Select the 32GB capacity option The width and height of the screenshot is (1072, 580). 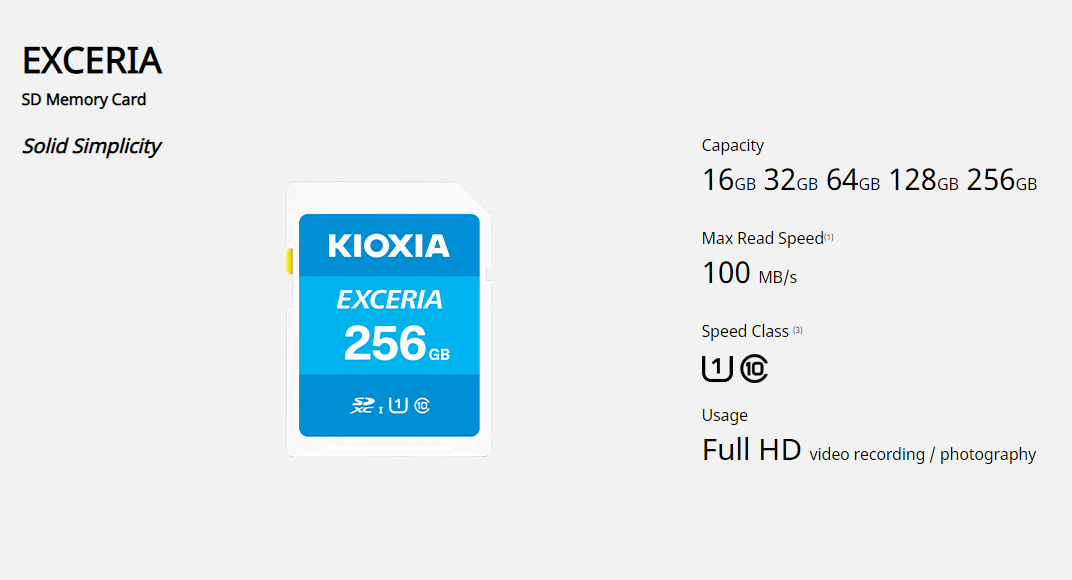pyautogui.click(x=790, y=181)
